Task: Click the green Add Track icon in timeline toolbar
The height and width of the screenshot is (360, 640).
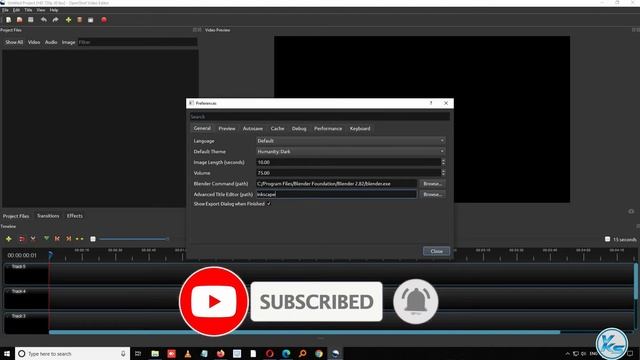Action: coord(9,239)
